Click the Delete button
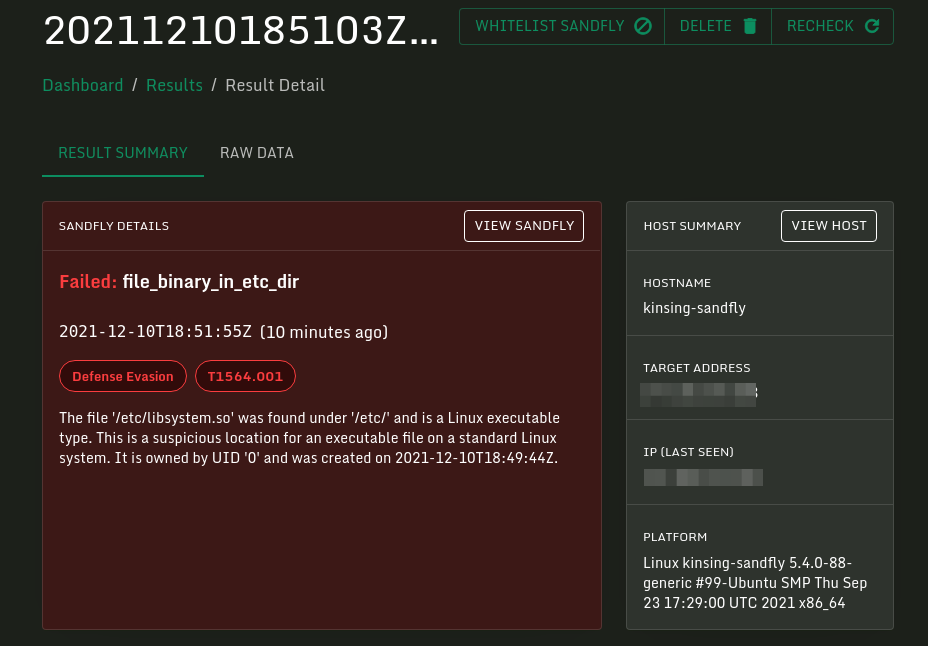The image size is (928, 646). click(717, 27)
